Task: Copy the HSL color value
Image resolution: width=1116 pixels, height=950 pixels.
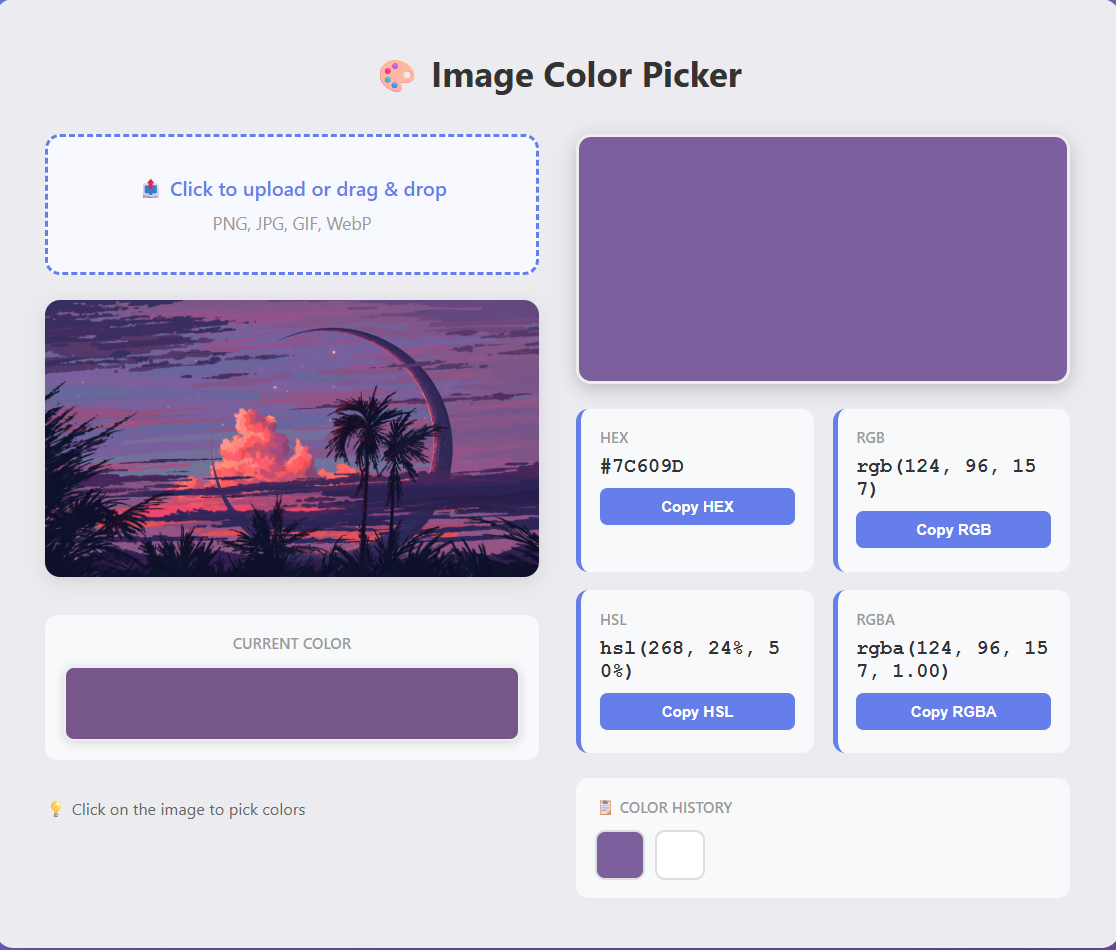Action: (697, 712)
